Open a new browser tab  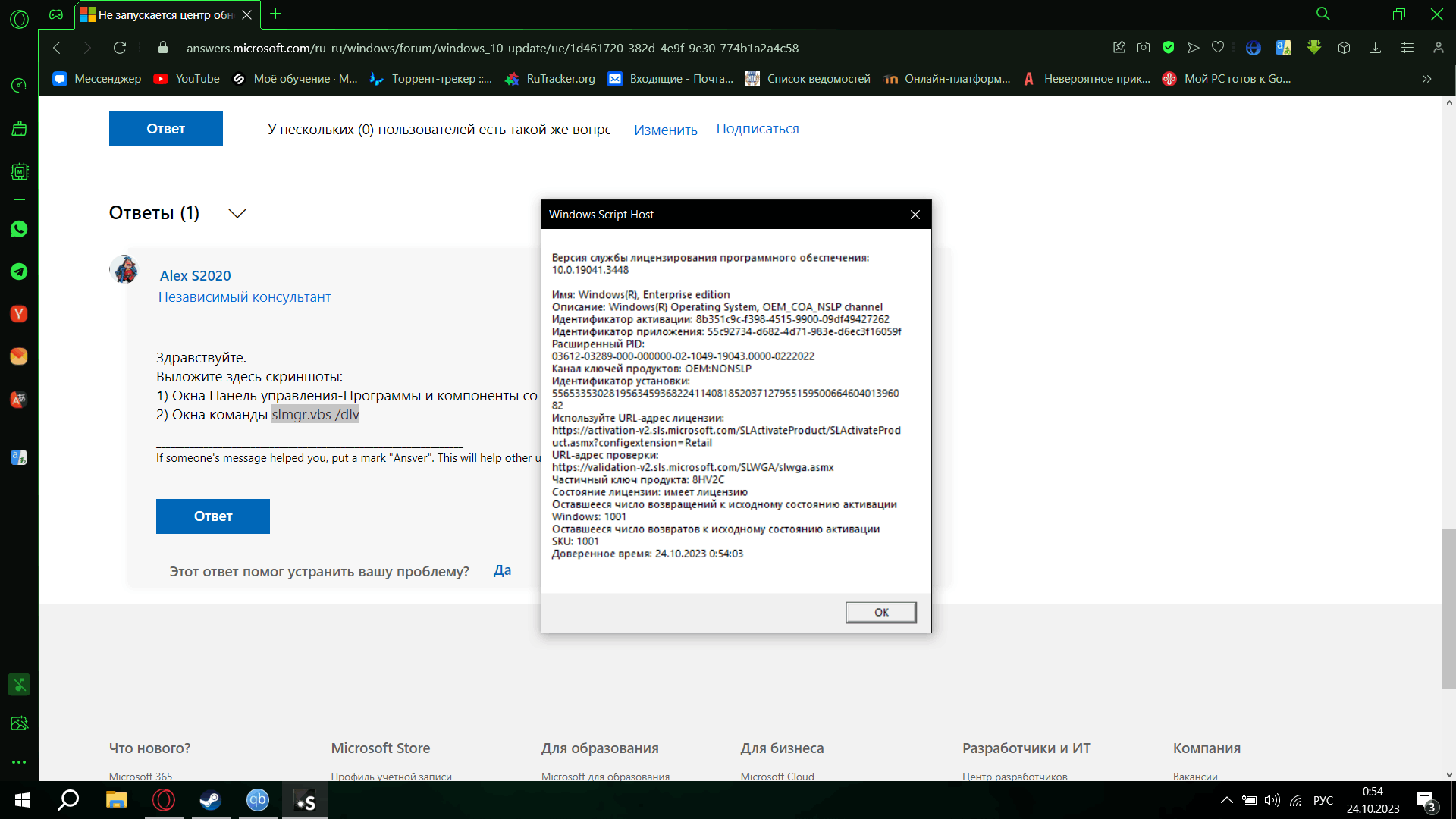276,14
